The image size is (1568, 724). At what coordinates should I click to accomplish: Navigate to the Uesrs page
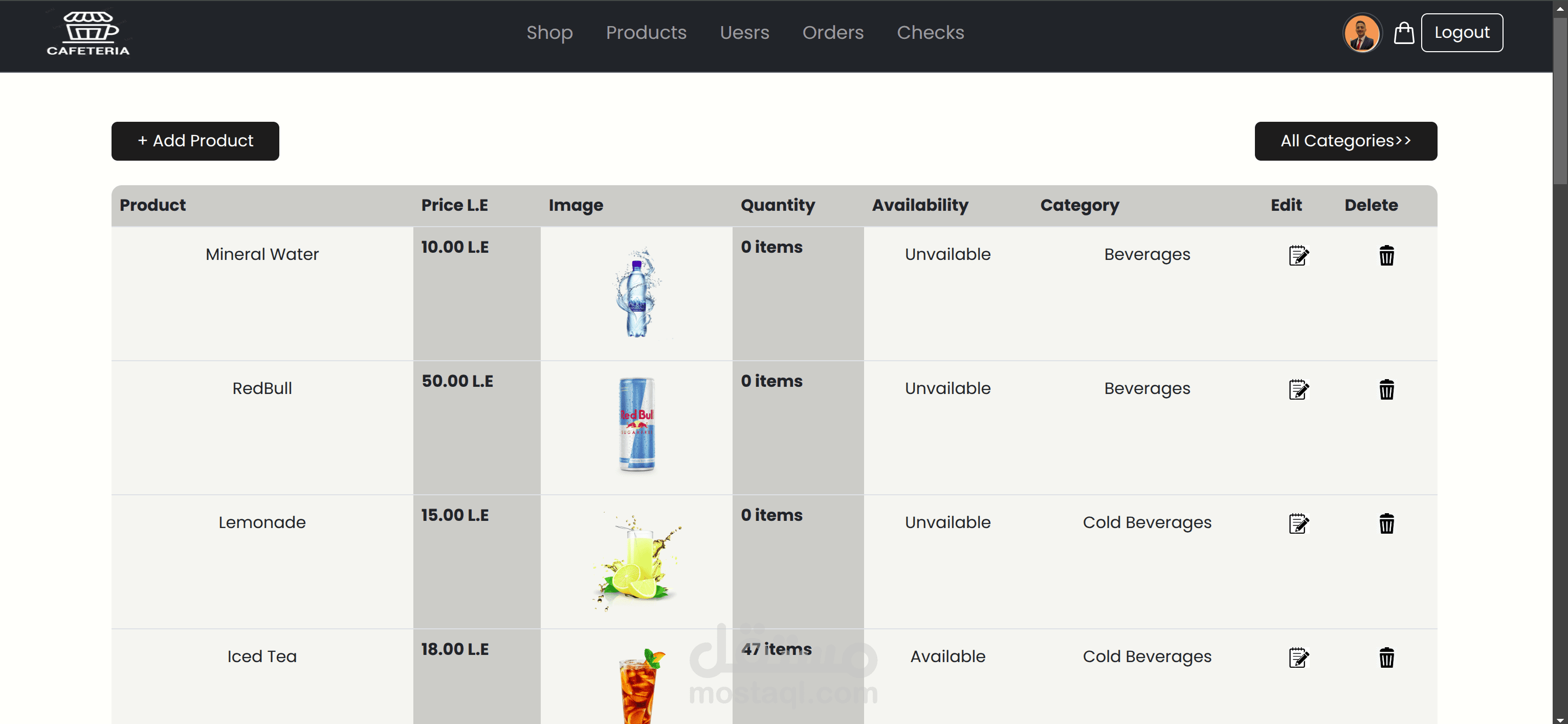[x=744, y=32]
